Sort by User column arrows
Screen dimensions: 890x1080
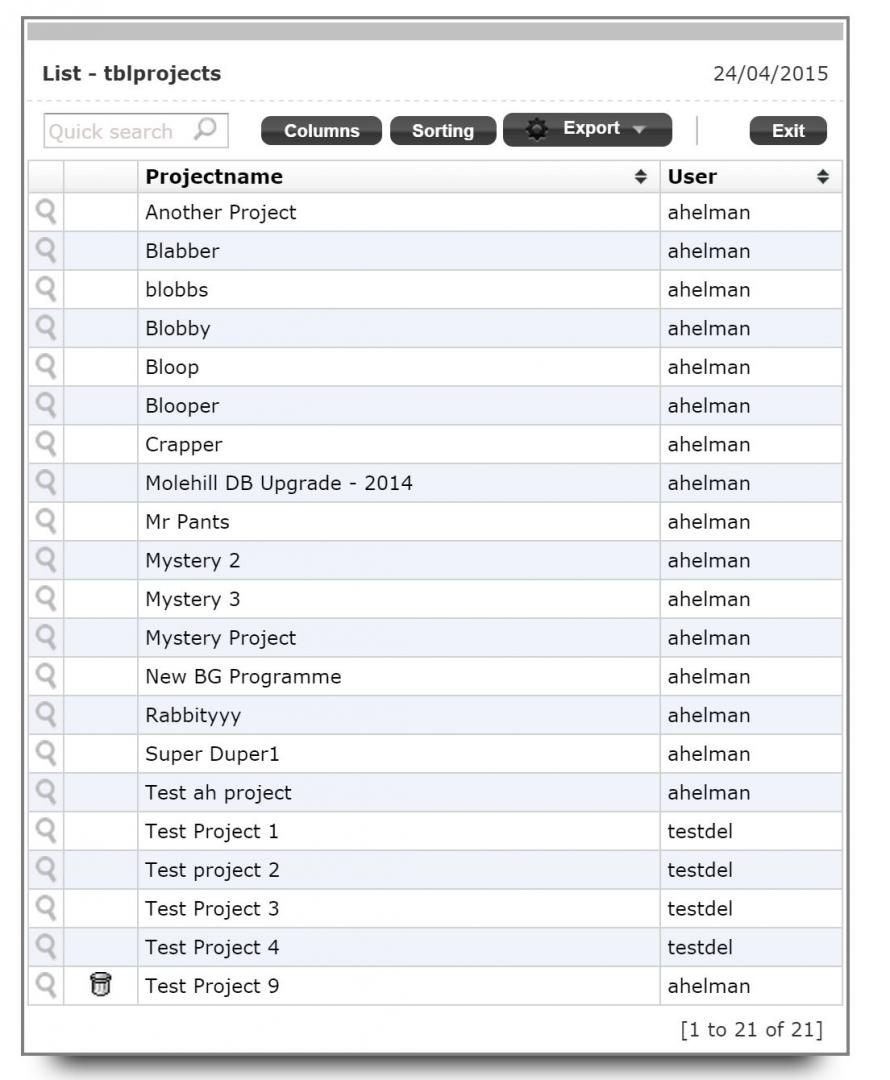(x=823, y=177)
